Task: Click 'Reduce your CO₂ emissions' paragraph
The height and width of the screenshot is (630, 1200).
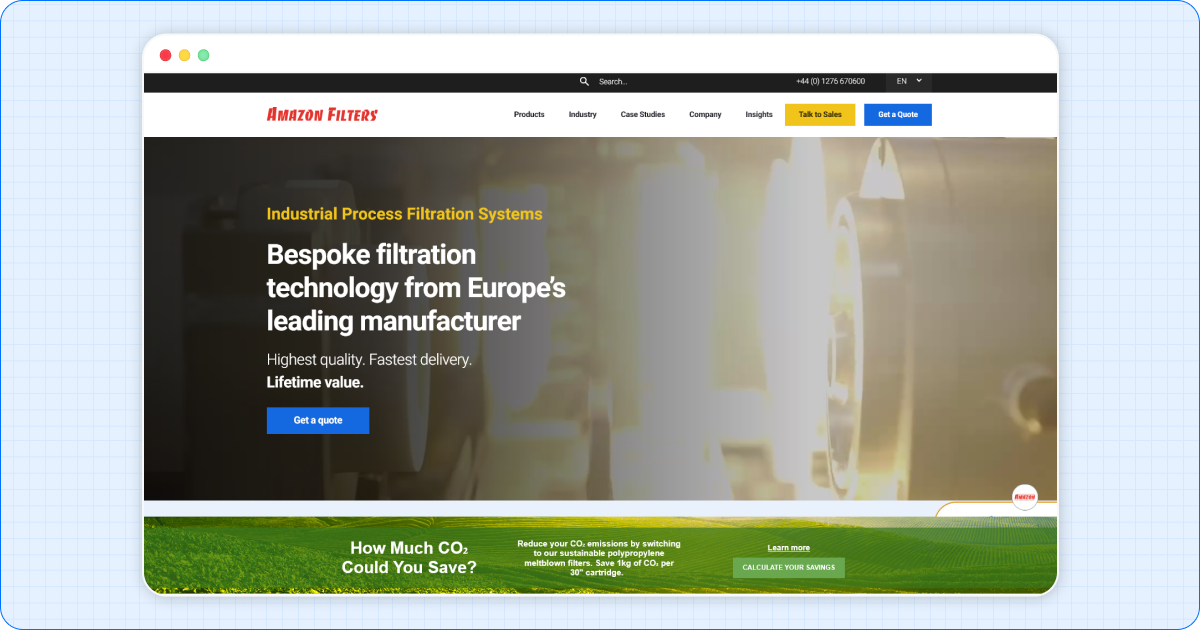Action: click(x=599, y=558)
